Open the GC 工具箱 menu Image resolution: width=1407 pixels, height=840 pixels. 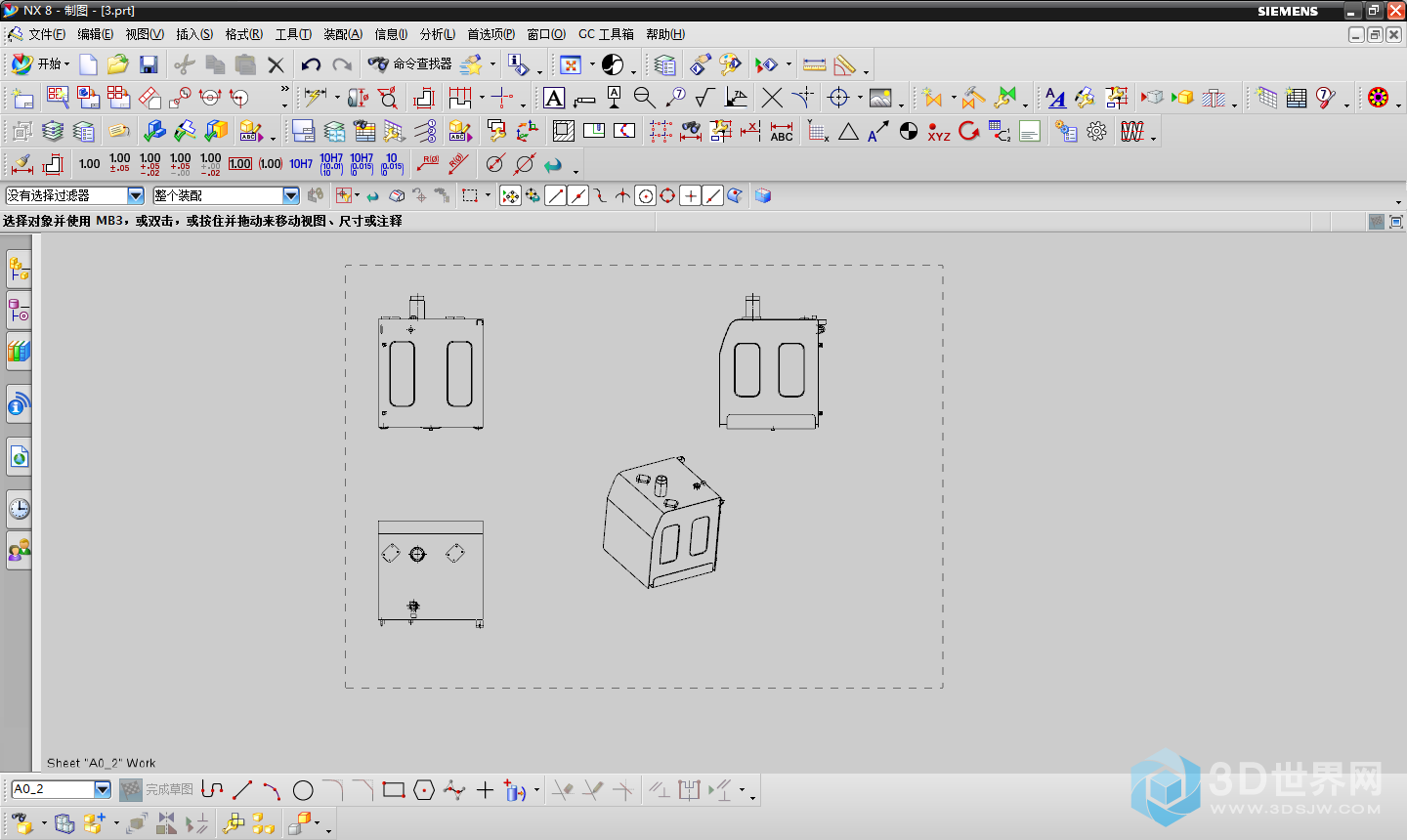pos(606,34)
